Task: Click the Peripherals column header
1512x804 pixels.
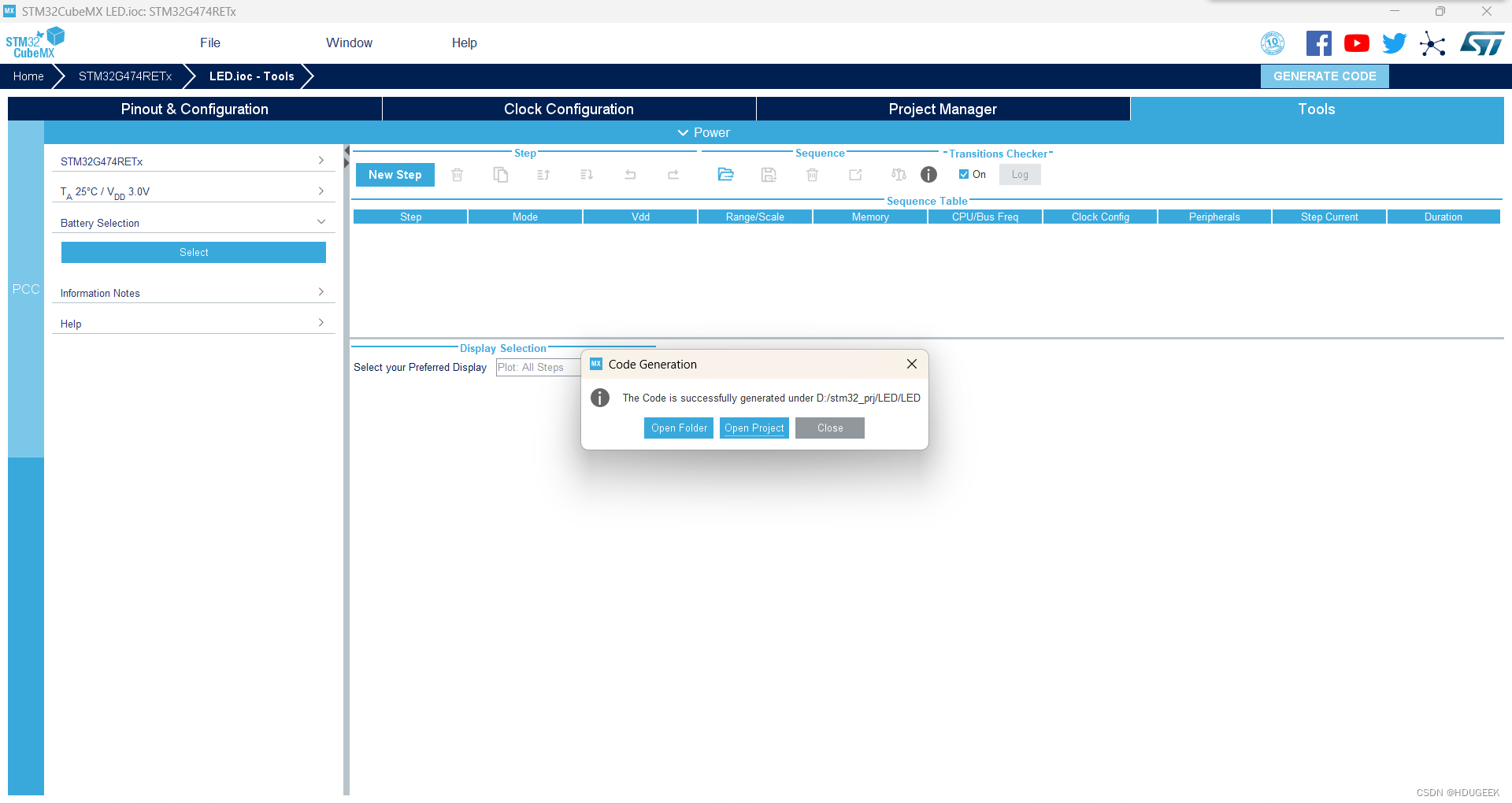Action: (x=1214, y=217)
